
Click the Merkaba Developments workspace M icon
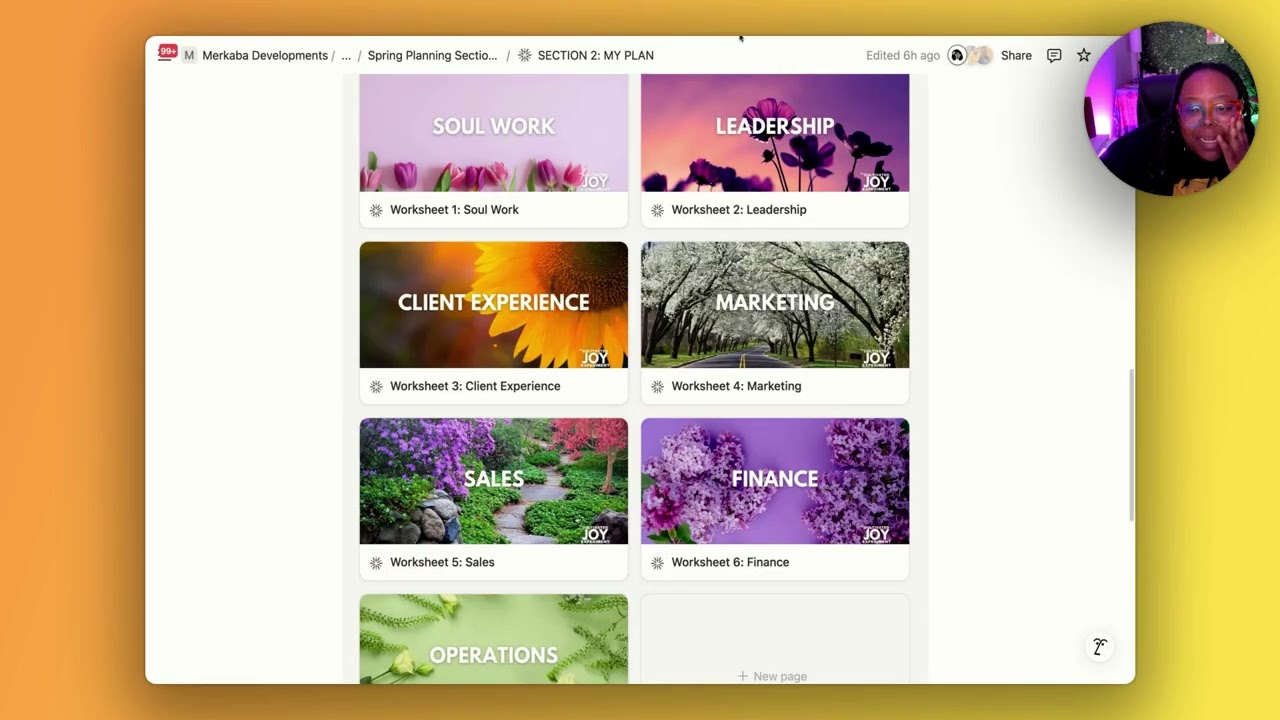coord(189,55)
